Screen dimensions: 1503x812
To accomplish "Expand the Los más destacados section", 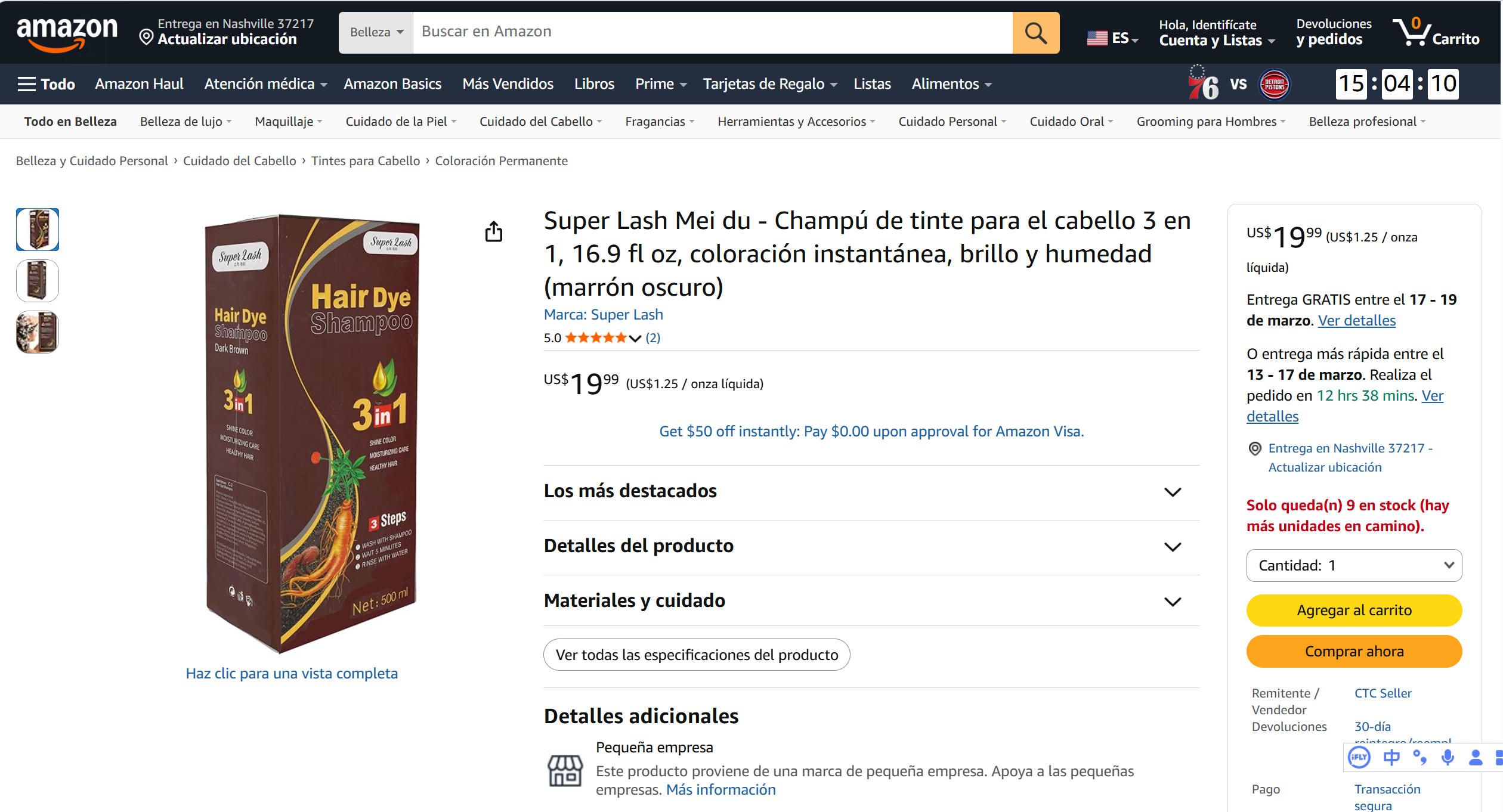I will pos(871,491).
